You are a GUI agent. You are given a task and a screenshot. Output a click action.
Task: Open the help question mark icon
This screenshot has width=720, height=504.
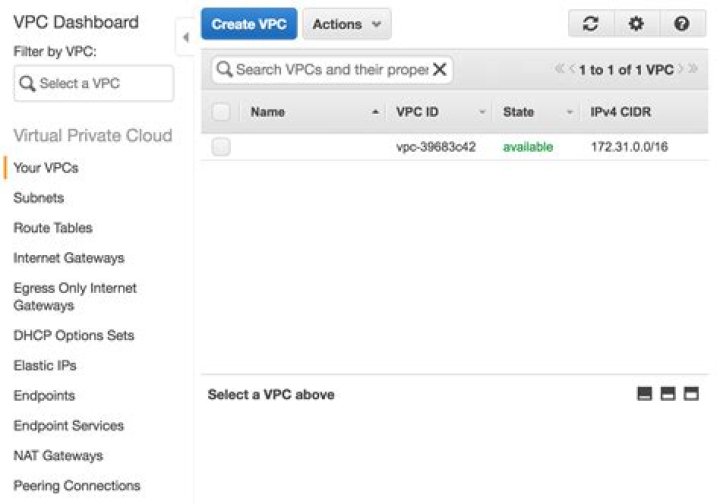(682, 23)
